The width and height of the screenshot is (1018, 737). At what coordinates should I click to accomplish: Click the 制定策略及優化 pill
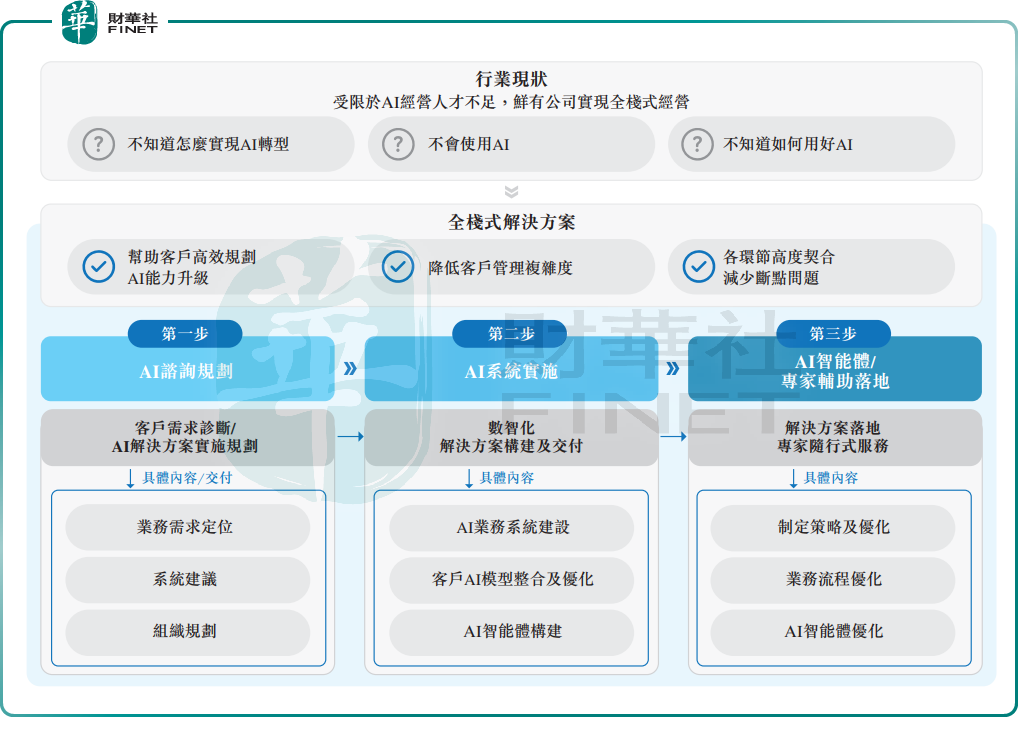[x=833, y=527]
